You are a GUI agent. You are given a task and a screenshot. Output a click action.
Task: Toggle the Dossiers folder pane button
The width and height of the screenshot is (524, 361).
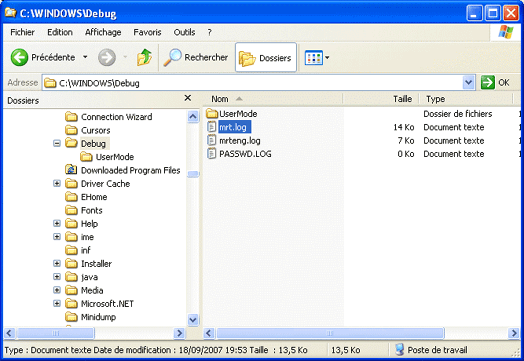266,57
